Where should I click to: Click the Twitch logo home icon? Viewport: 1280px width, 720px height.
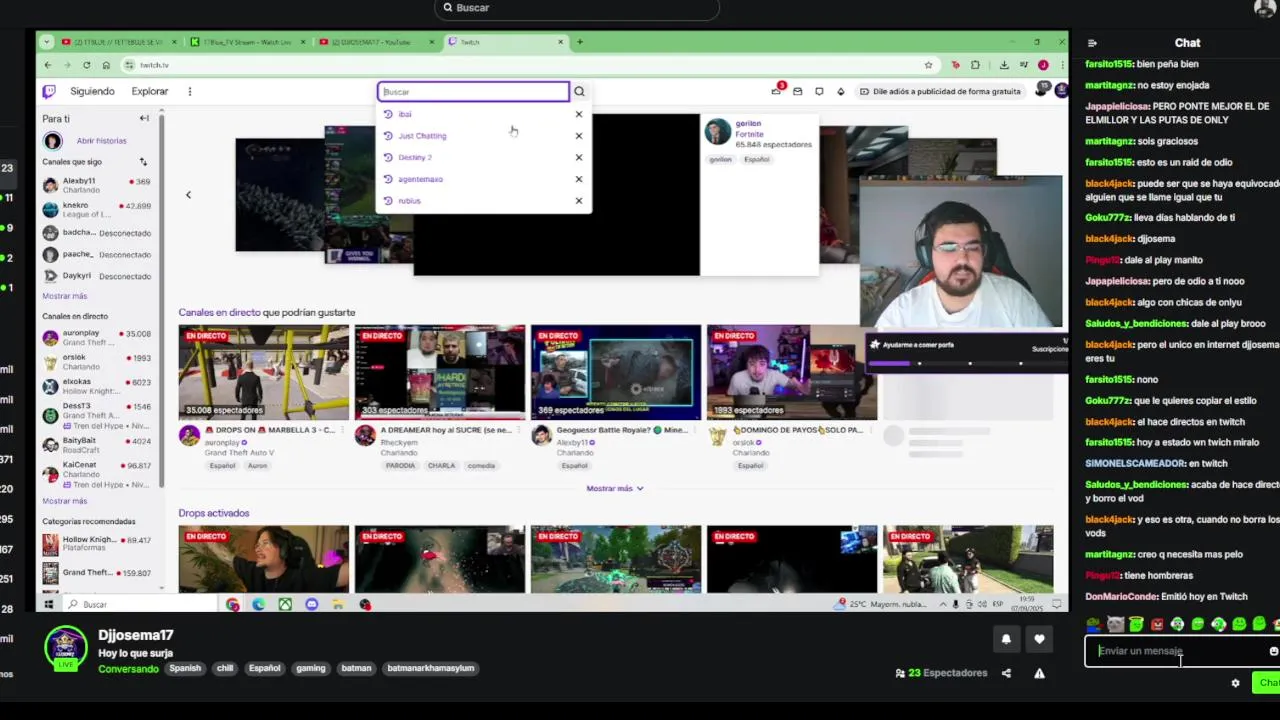pyautogui.click(x=49, y=91)
